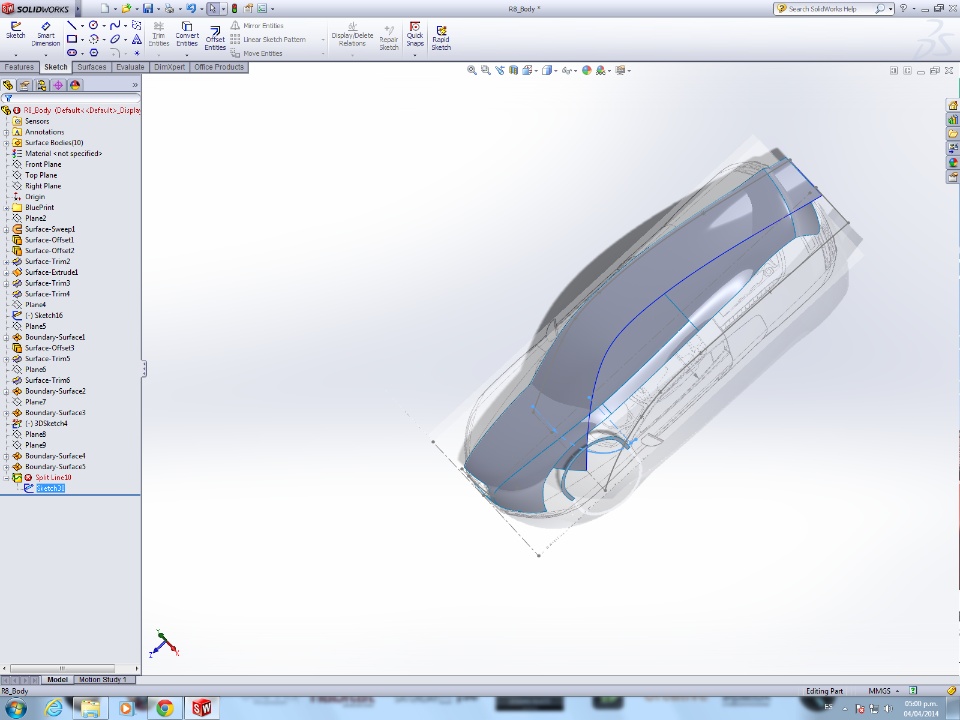Click the Save icon in title toolbar
This screenshot has height=720, width=960.
pos(148,9)
